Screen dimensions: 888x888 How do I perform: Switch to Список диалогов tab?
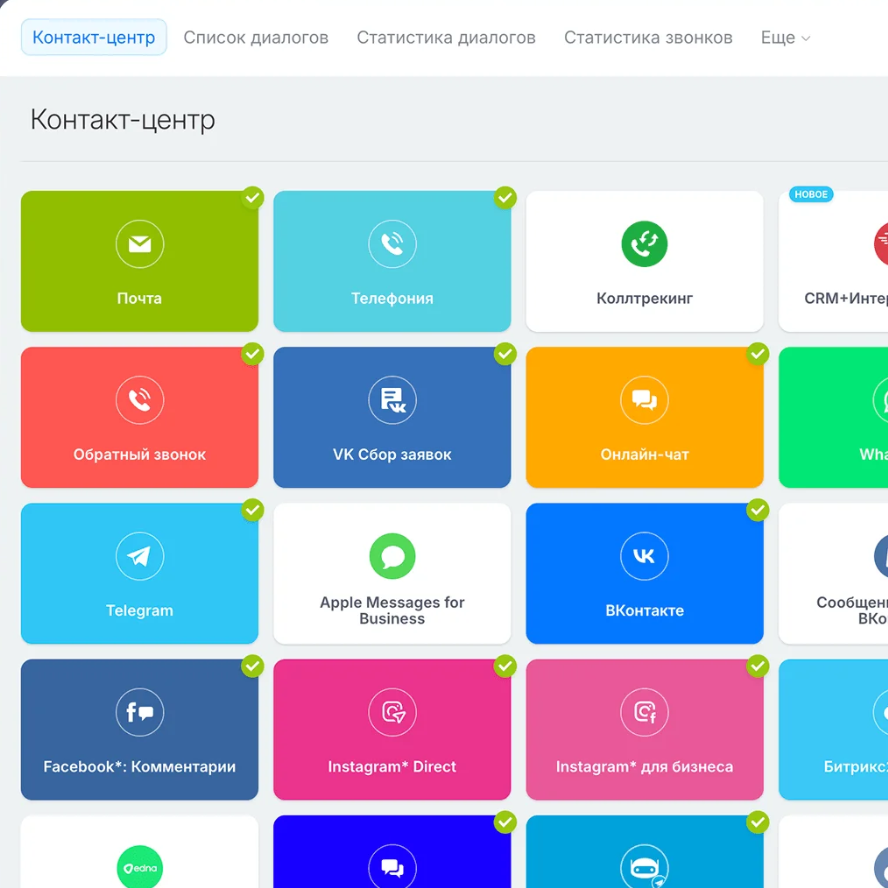[256, 37]
